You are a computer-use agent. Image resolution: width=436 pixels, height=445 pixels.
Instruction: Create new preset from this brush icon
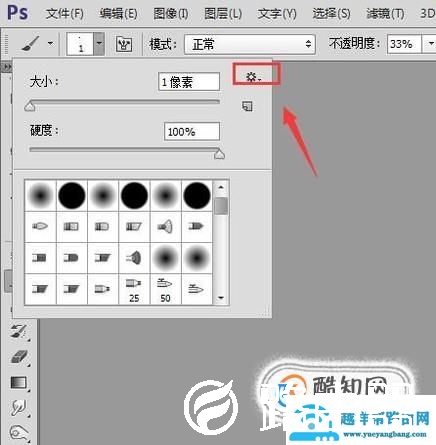pyautogui.click(x=247, y=106)
